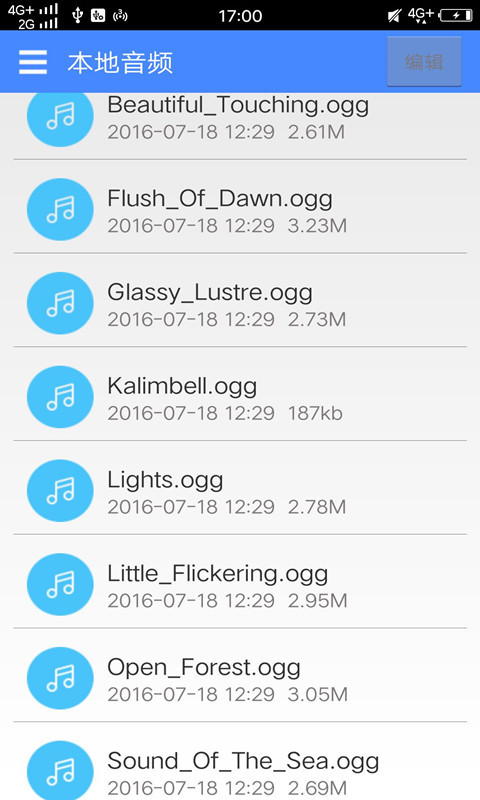Tap the music icon beside Flush_Of_Dawn.ogg
Image resolution: width=480 pixels, height=800 pixels.
click(60, 209)
